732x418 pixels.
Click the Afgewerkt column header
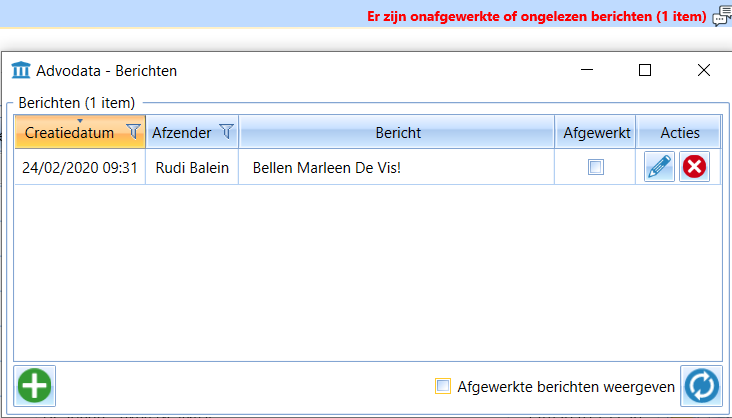click(x=596, y=133)
